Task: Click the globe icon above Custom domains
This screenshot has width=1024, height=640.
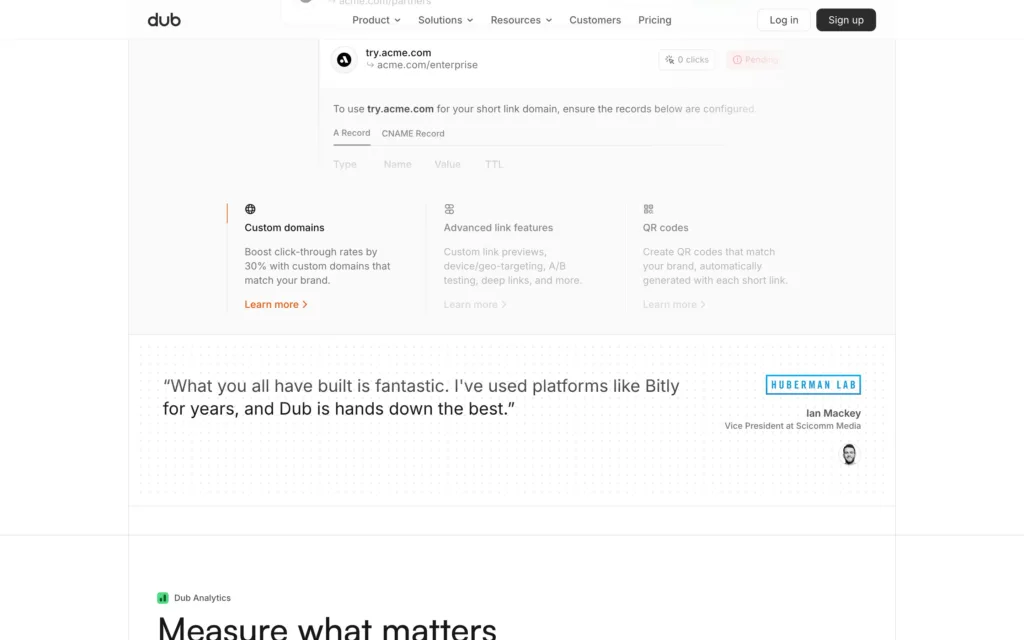Action: (x=250, y=209)
